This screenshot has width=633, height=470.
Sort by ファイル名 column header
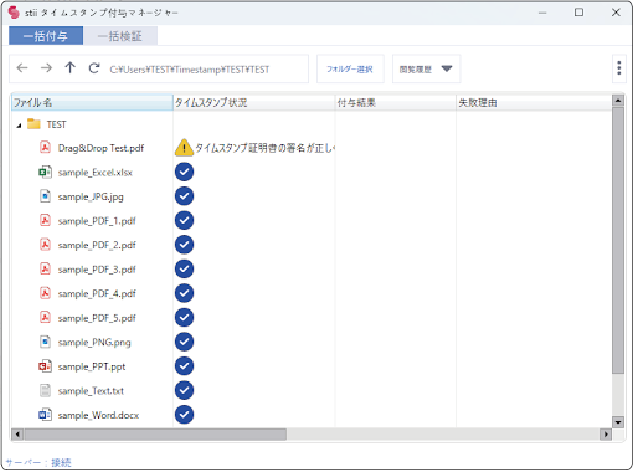tap(90, 102)
